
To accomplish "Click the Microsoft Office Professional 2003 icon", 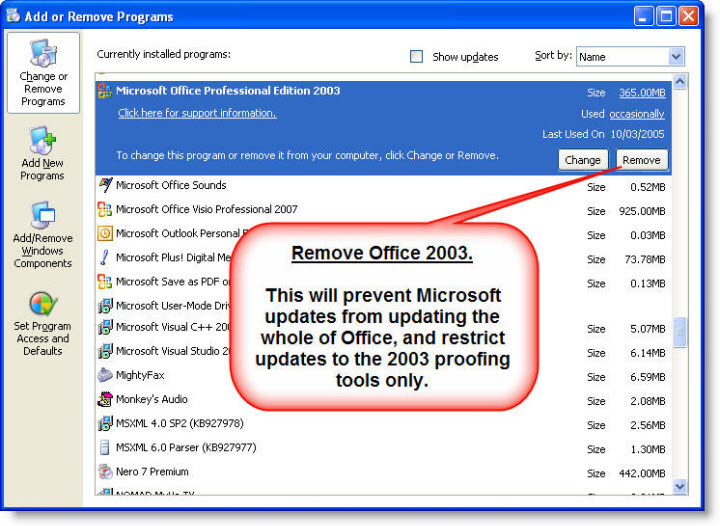I will pyautogui.click(x=105, y=90).
